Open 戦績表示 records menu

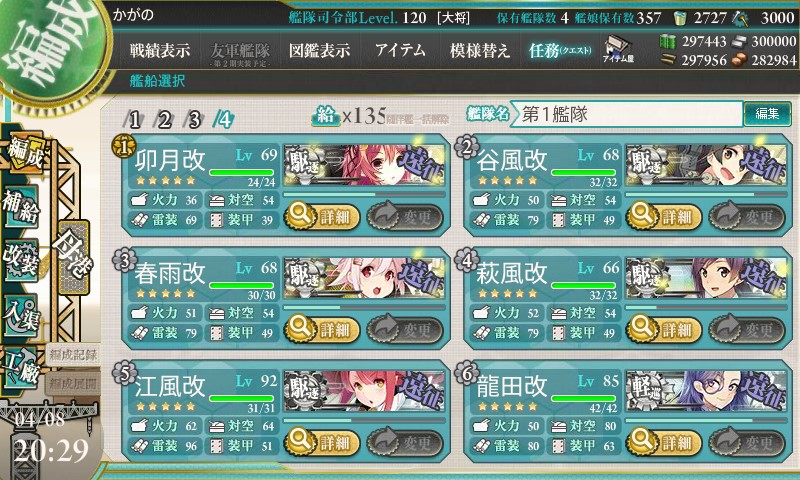click(160, 50)
